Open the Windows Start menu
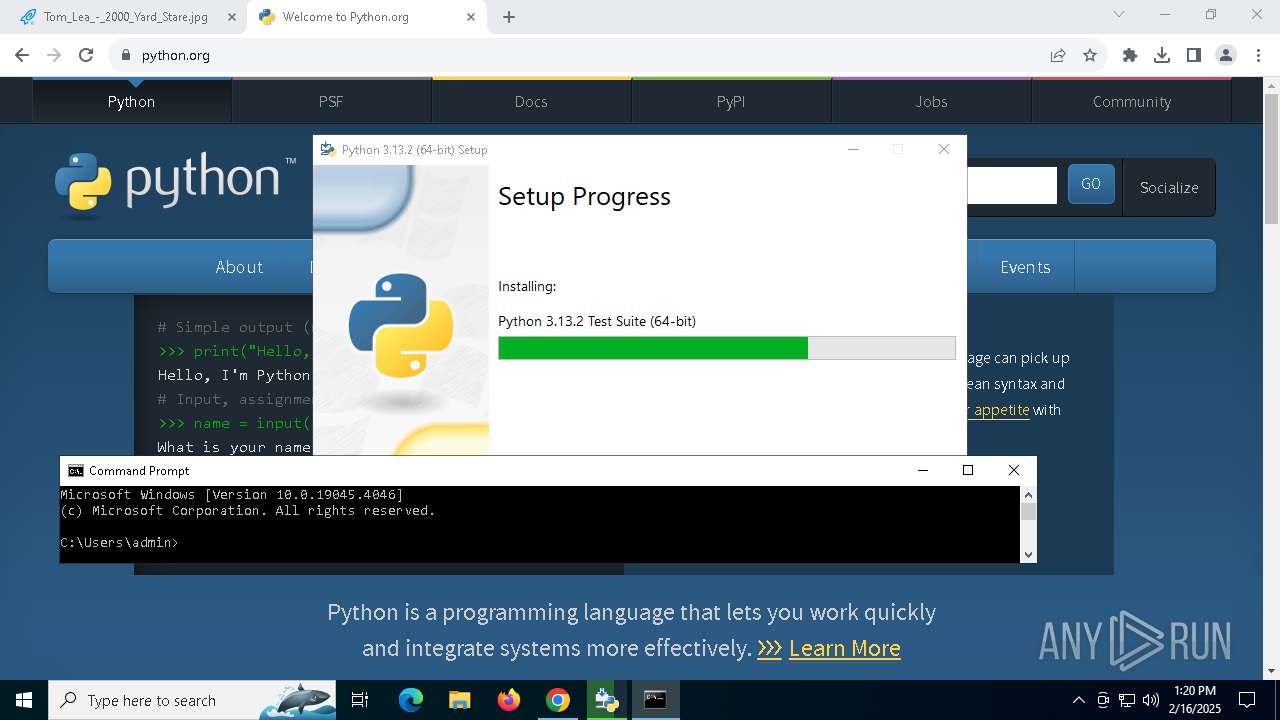 click(24, 700)
